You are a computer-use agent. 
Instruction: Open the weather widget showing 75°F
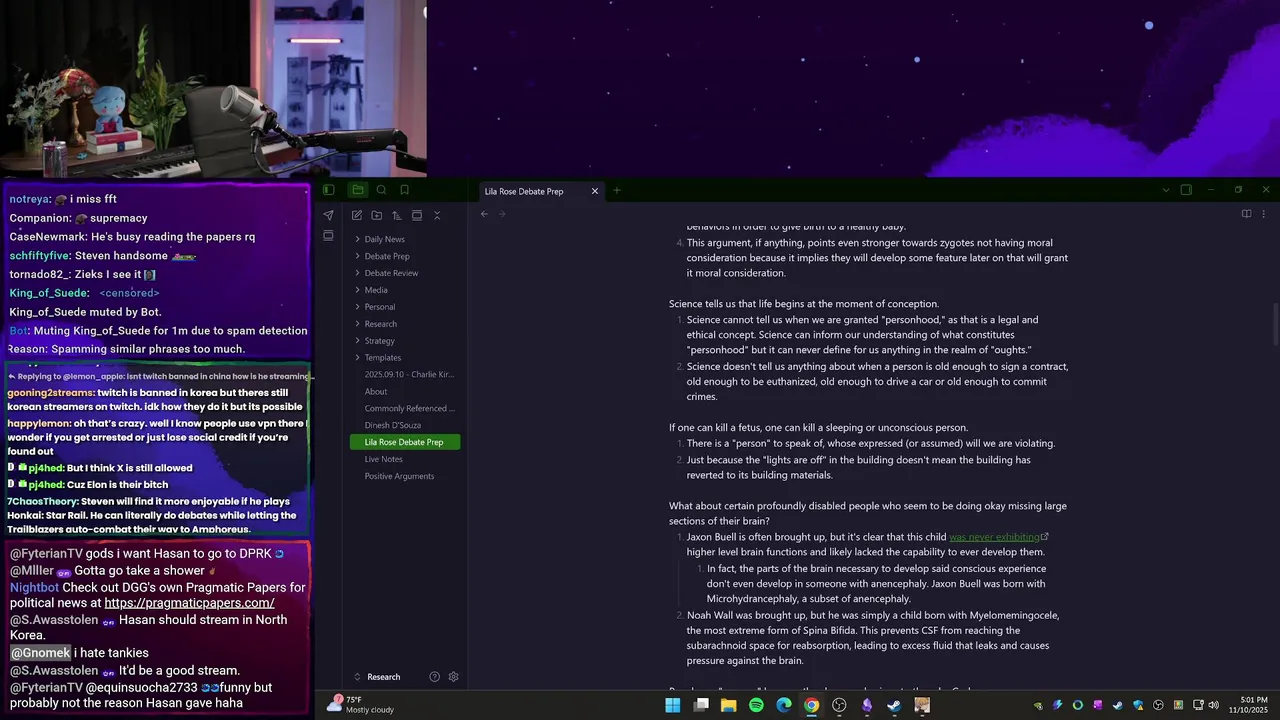coord(360,704)
